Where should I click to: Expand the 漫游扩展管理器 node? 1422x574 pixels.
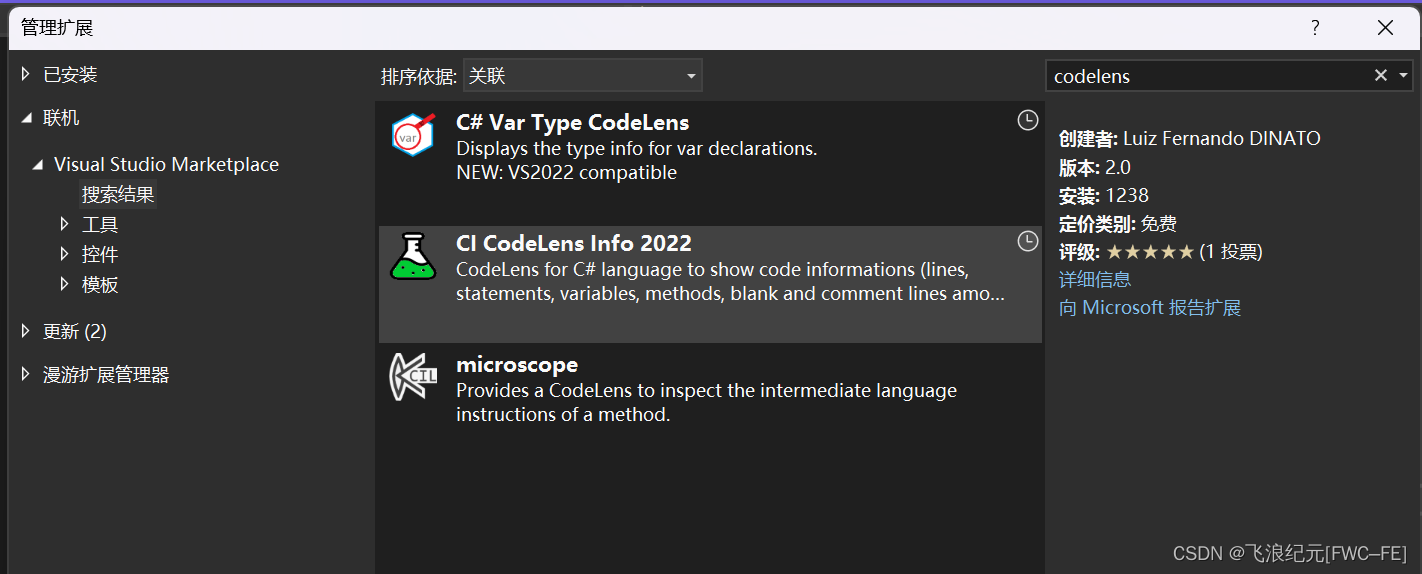click(27, 374)
